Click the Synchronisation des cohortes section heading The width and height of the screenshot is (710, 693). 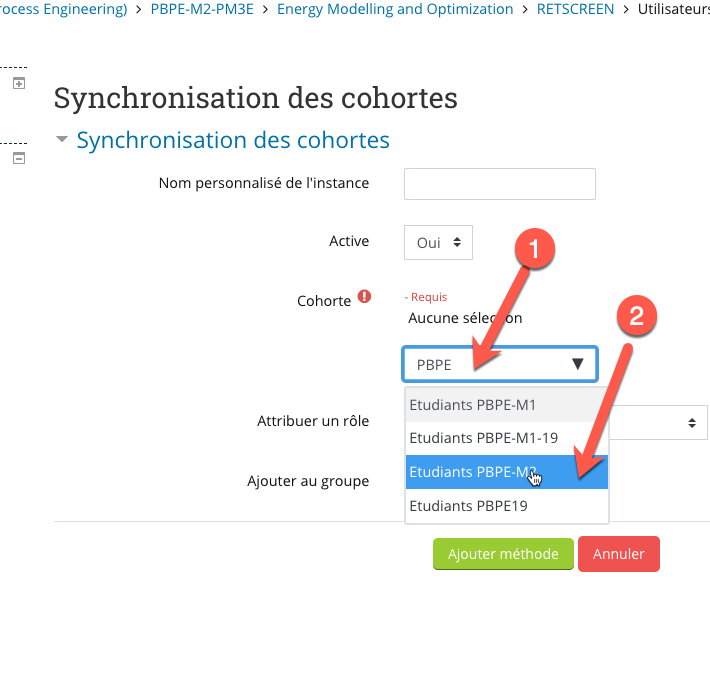tap(233, 140)
